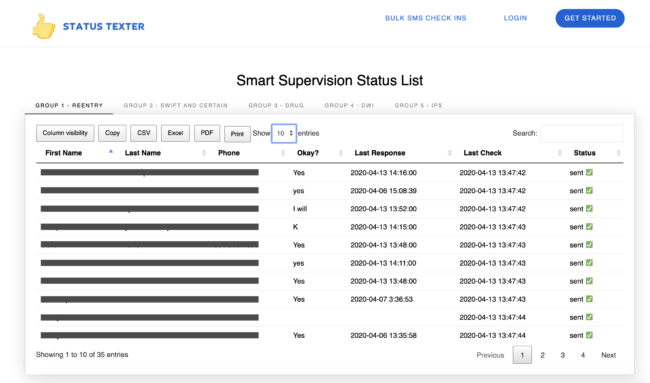Click sent checkmark in 14:11:00 response row
Viewport: 650px width, 383px height.
coord(589,263)
